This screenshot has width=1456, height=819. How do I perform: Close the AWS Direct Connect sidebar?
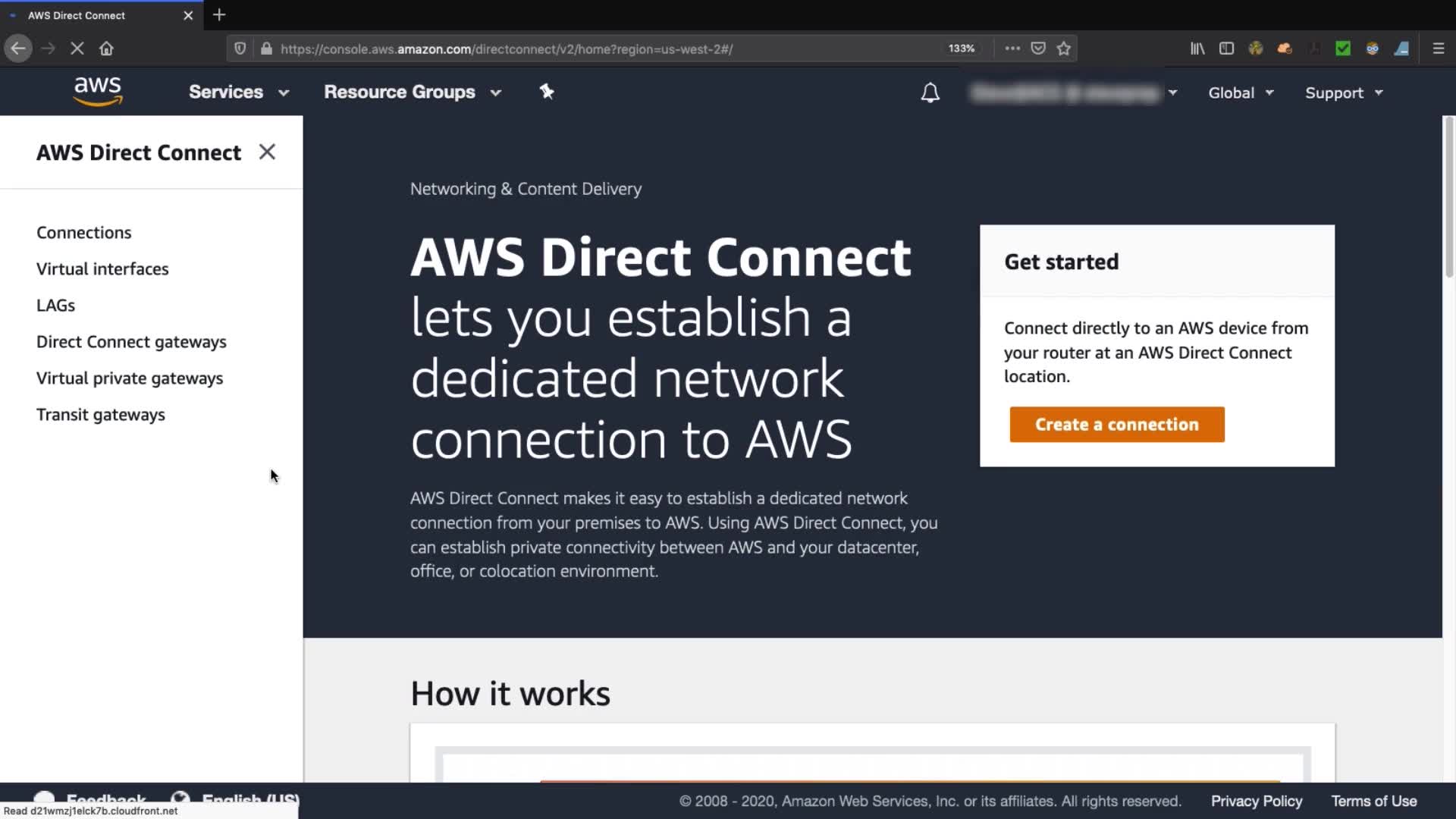click(267, 152)
